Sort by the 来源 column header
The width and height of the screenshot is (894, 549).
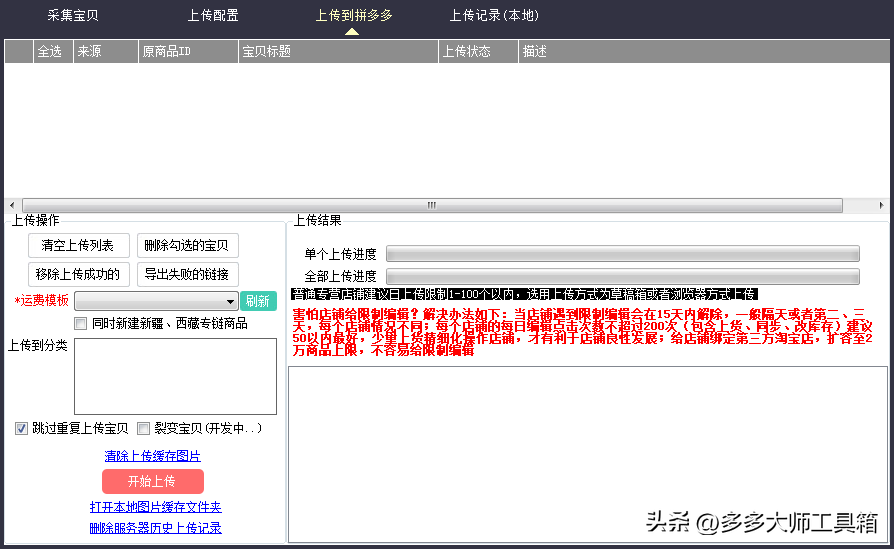105,51
